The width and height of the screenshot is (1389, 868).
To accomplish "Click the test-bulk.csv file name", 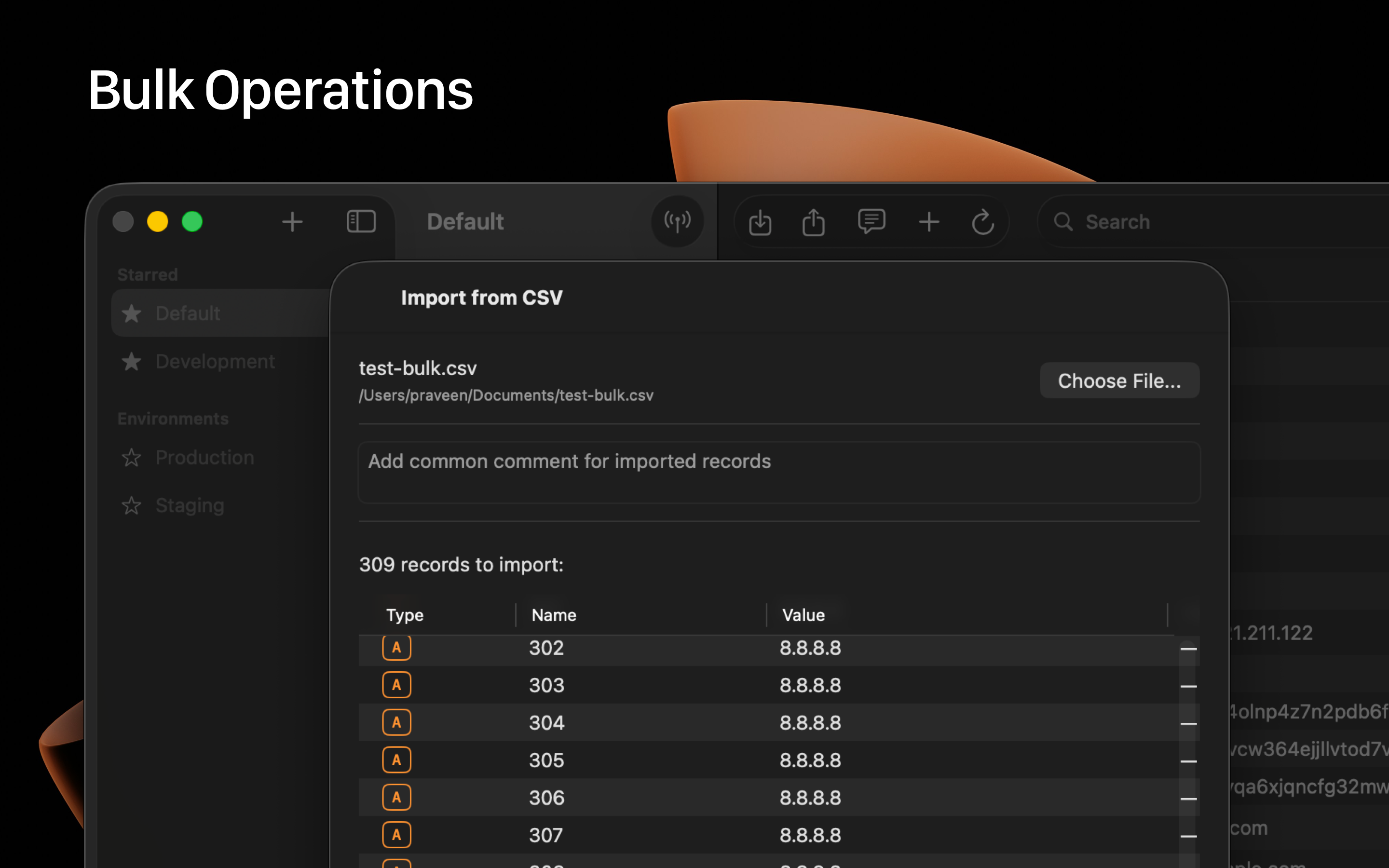I will 417,368.
